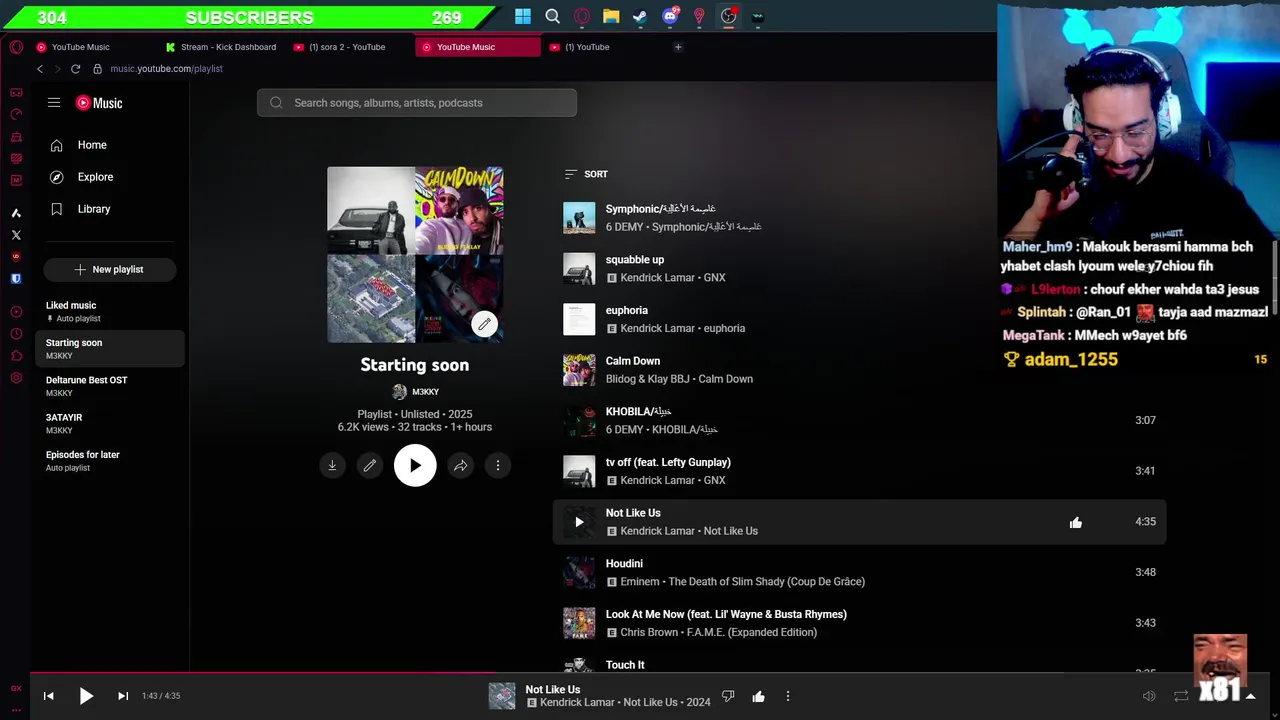Image resolution: width=1280 pixels, height=720 pixels.
Task: Switch to the sora 2 - YouTube tab
Action: pyautogui.click(x=348, y=47)
